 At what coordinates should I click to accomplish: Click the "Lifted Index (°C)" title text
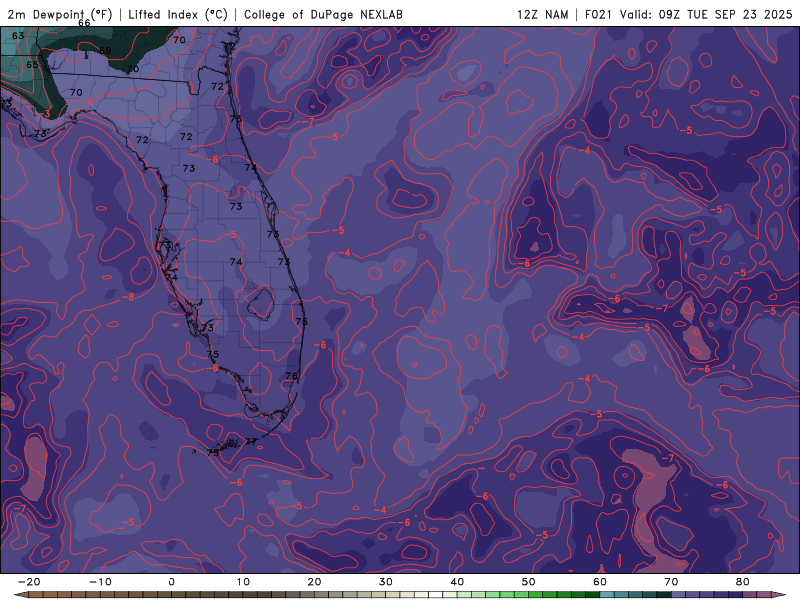point(178,14)
